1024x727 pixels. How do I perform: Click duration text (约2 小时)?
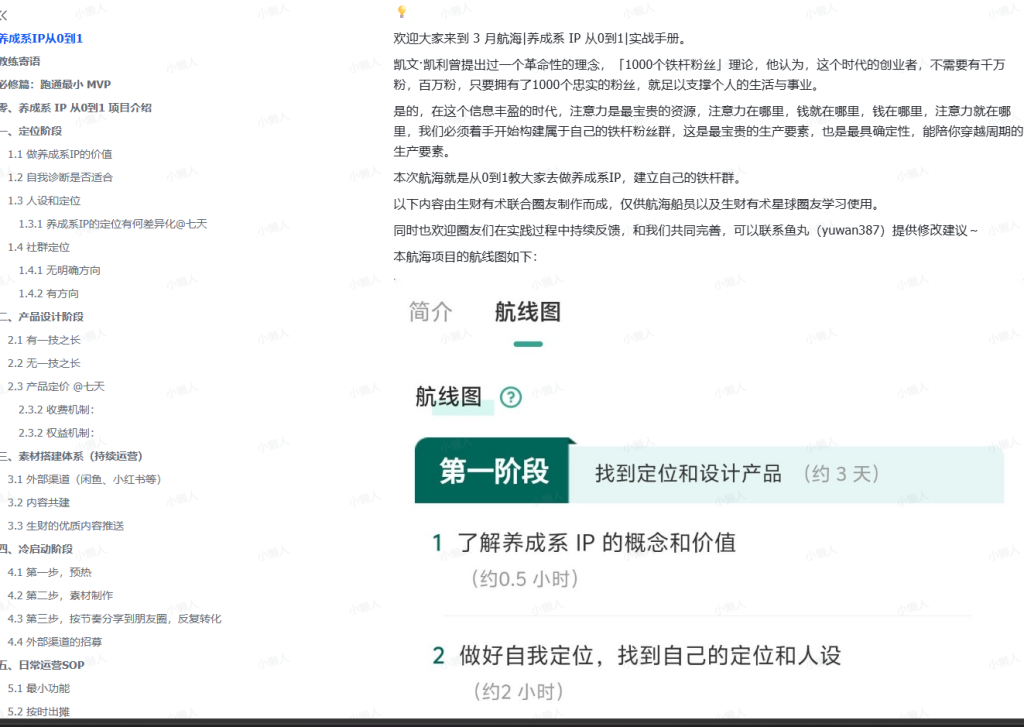[x=518, y=691]
